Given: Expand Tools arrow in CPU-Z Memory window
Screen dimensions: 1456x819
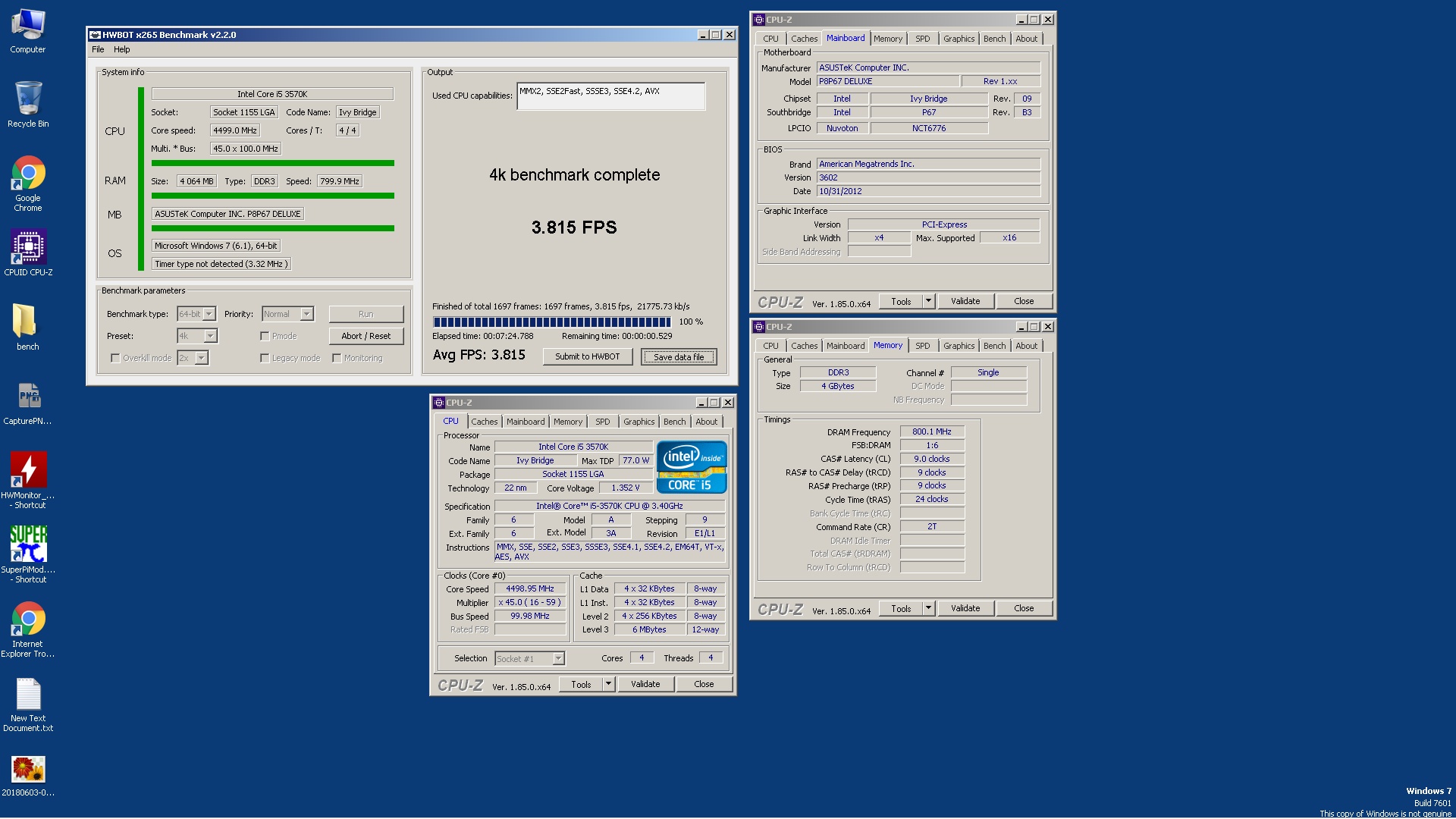Looking at the screenshot, I should click(928, 608).
